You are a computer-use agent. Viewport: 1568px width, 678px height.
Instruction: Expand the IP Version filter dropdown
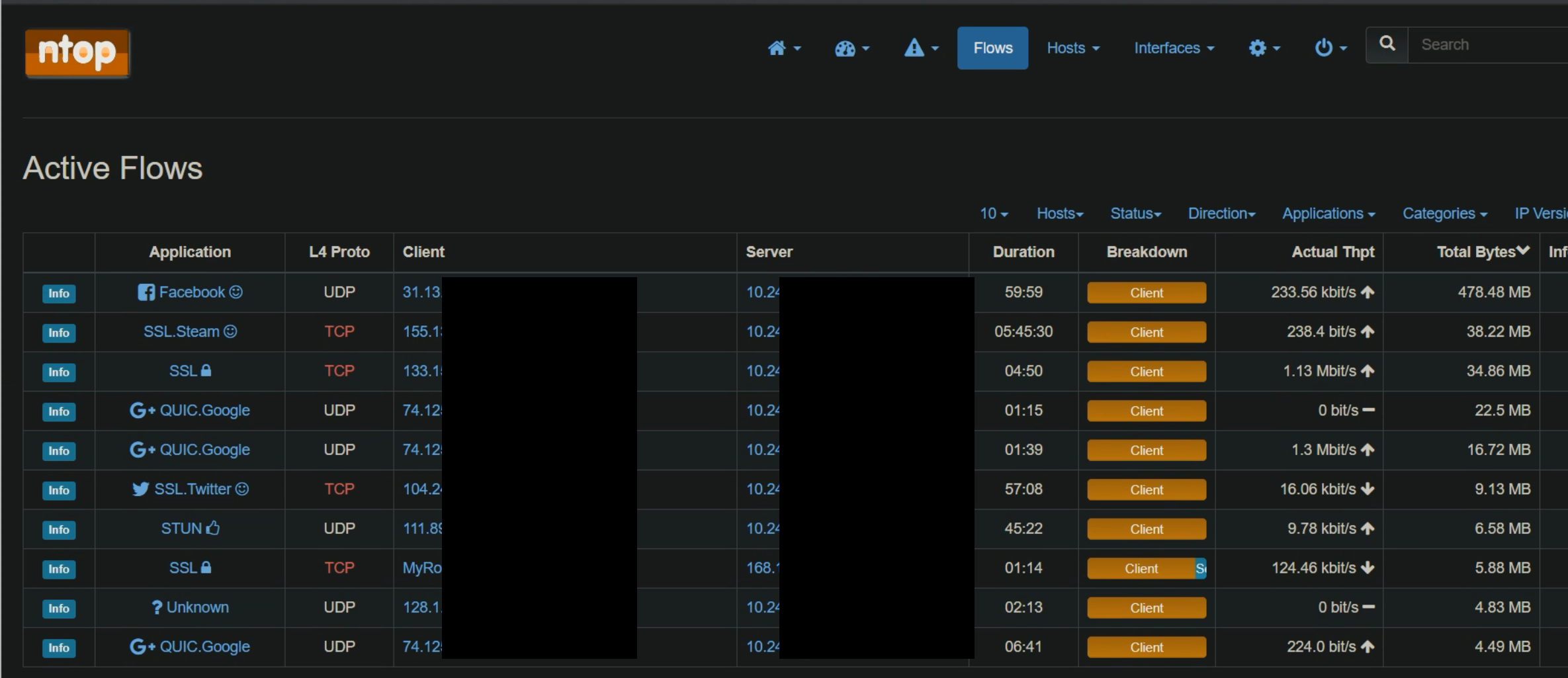[x=1542, y=214]
